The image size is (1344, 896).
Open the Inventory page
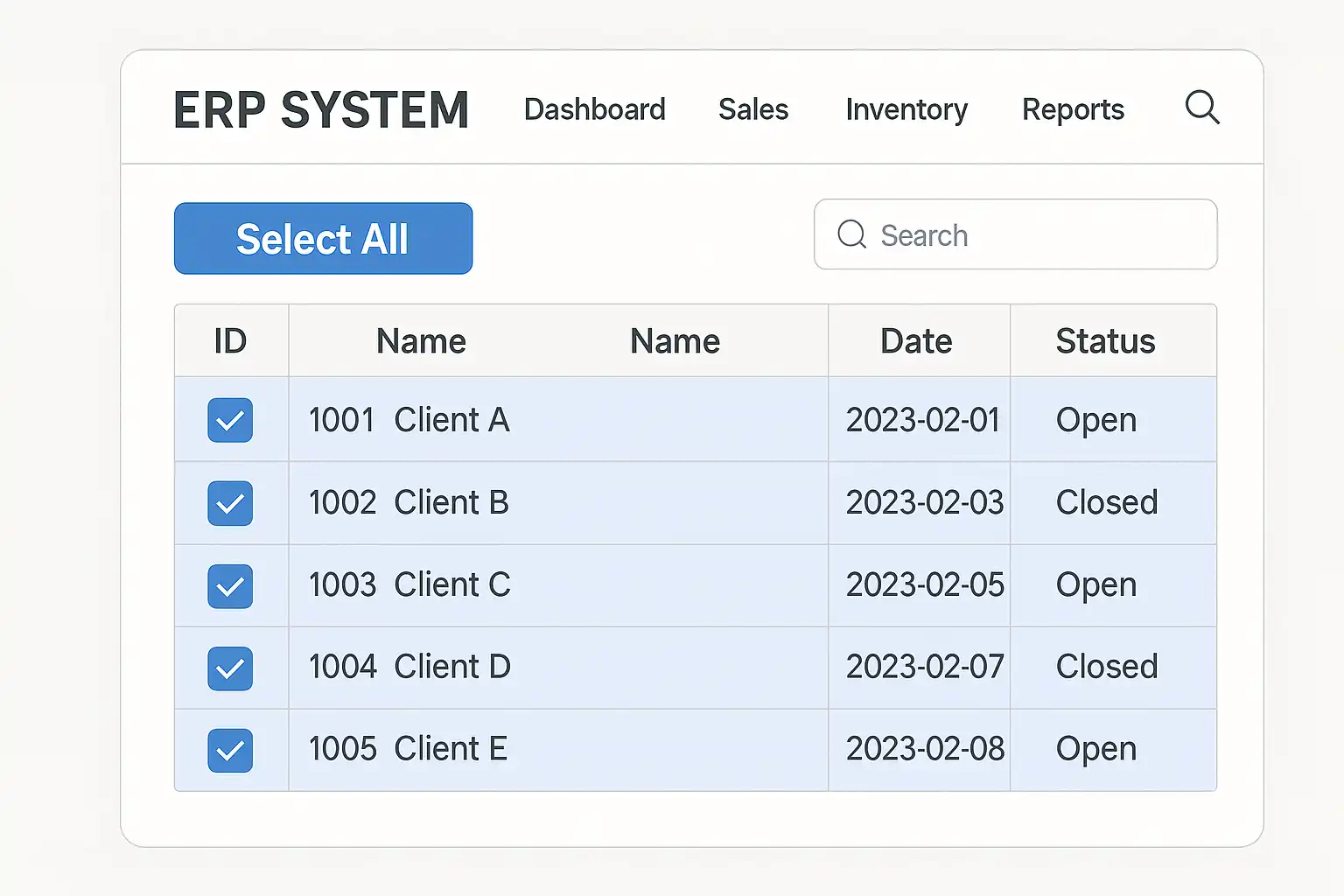click(906, 109)
